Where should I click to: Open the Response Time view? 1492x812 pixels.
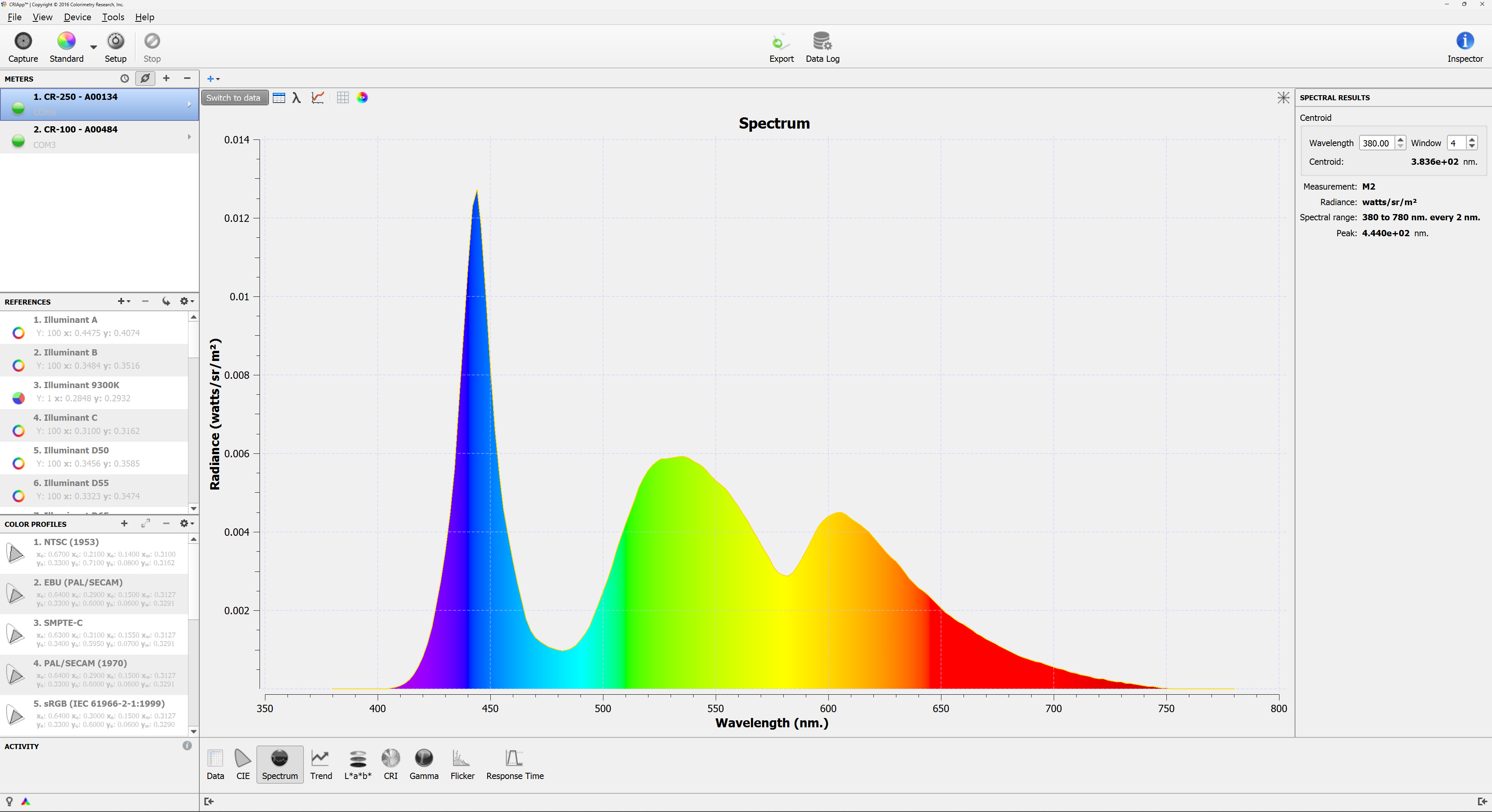pyautogui.click(x=514, y=764)
